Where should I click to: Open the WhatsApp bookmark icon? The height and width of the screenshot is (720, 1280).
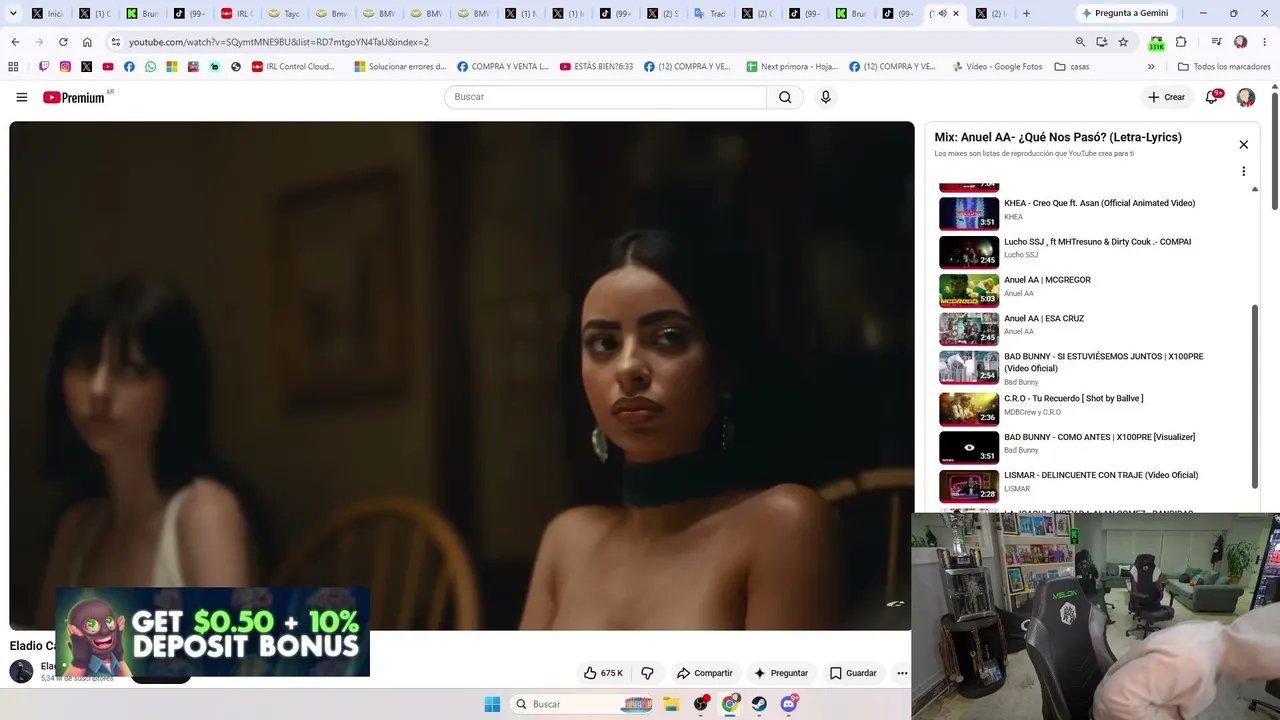pyautogui.click(x=150, y=67)
